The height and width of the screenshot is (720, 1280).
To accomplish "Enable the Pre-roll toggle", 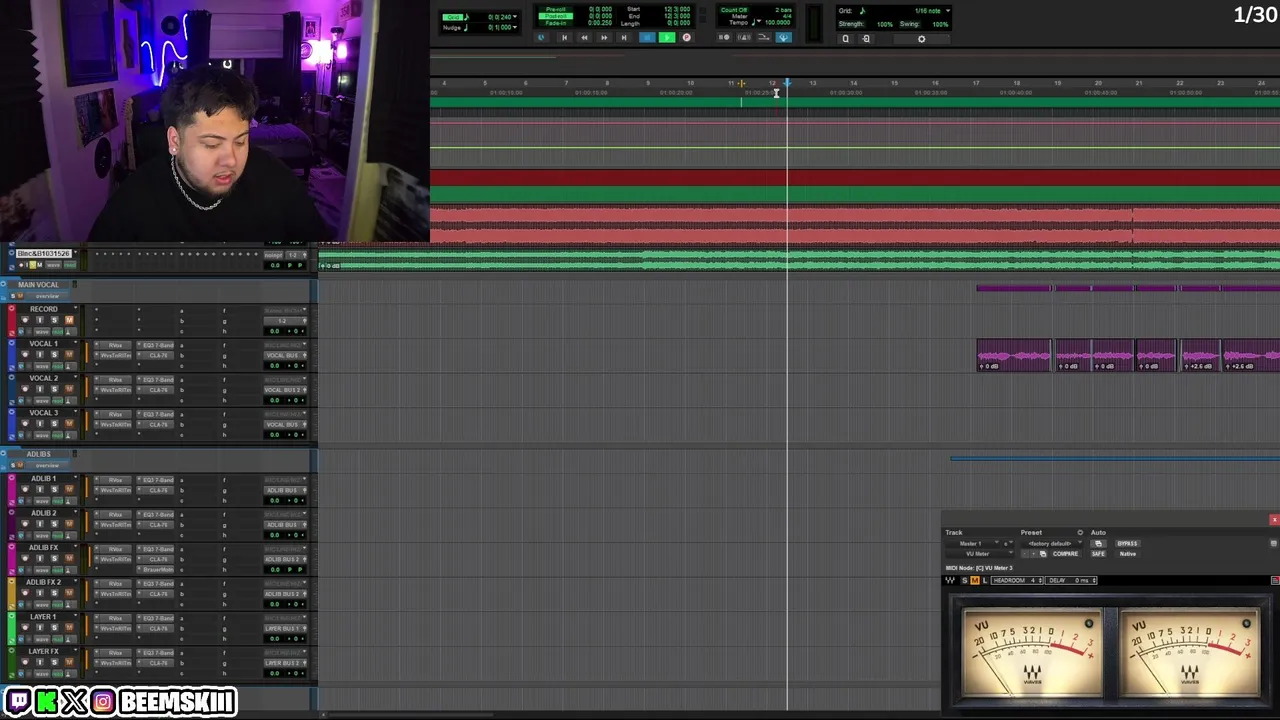I will [x=554, y=10].
